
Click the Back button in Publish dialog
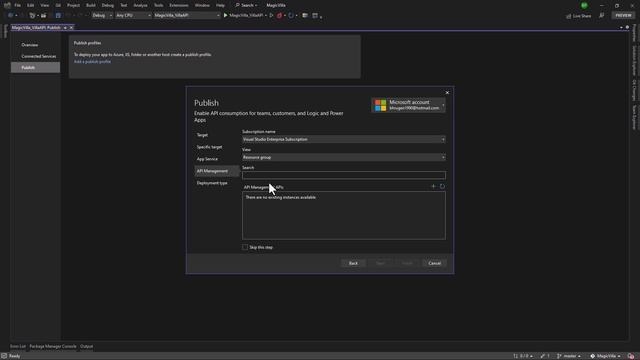coord(353,263)
